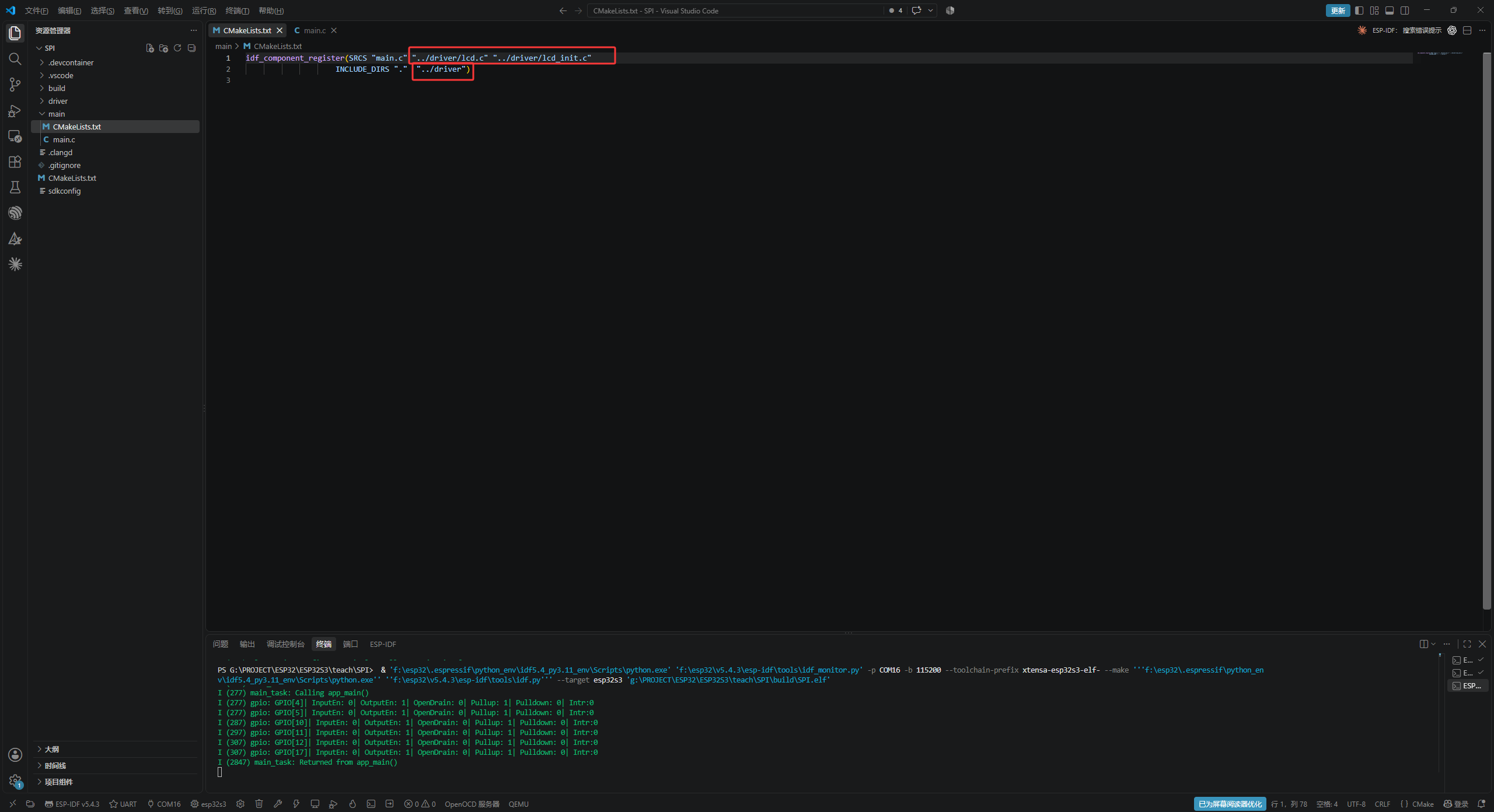Expand the 时间线 timeline section
1494x812 pixels.
coord(117,765)
